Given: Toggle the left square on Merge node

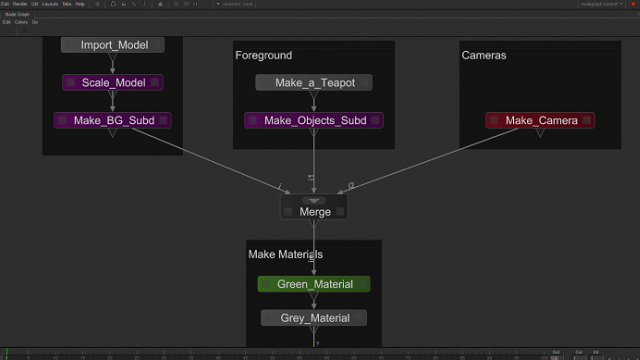Looking at the screenshot, I should (288, 211).
